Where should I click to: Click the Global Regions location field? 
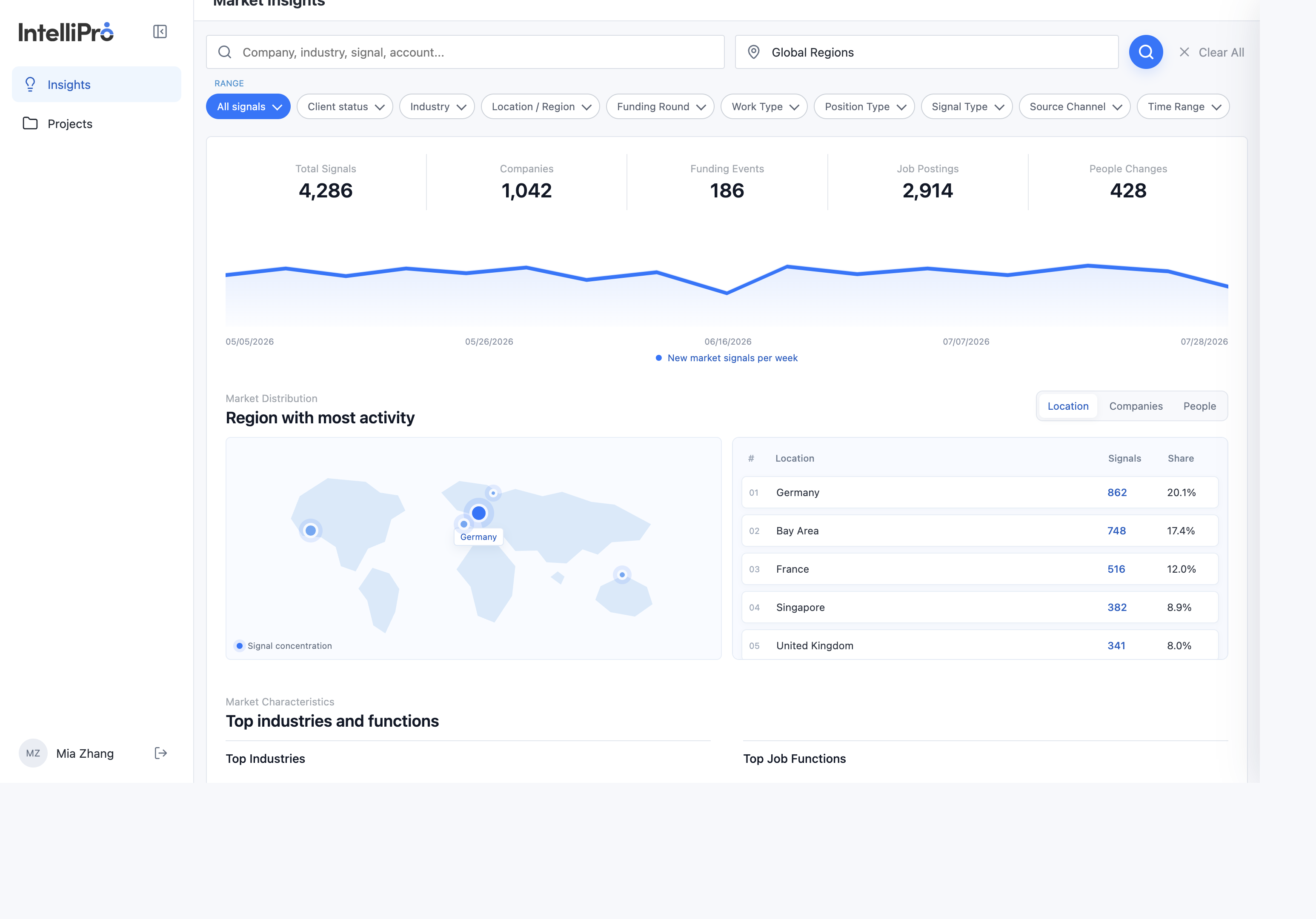pos(927,52)
